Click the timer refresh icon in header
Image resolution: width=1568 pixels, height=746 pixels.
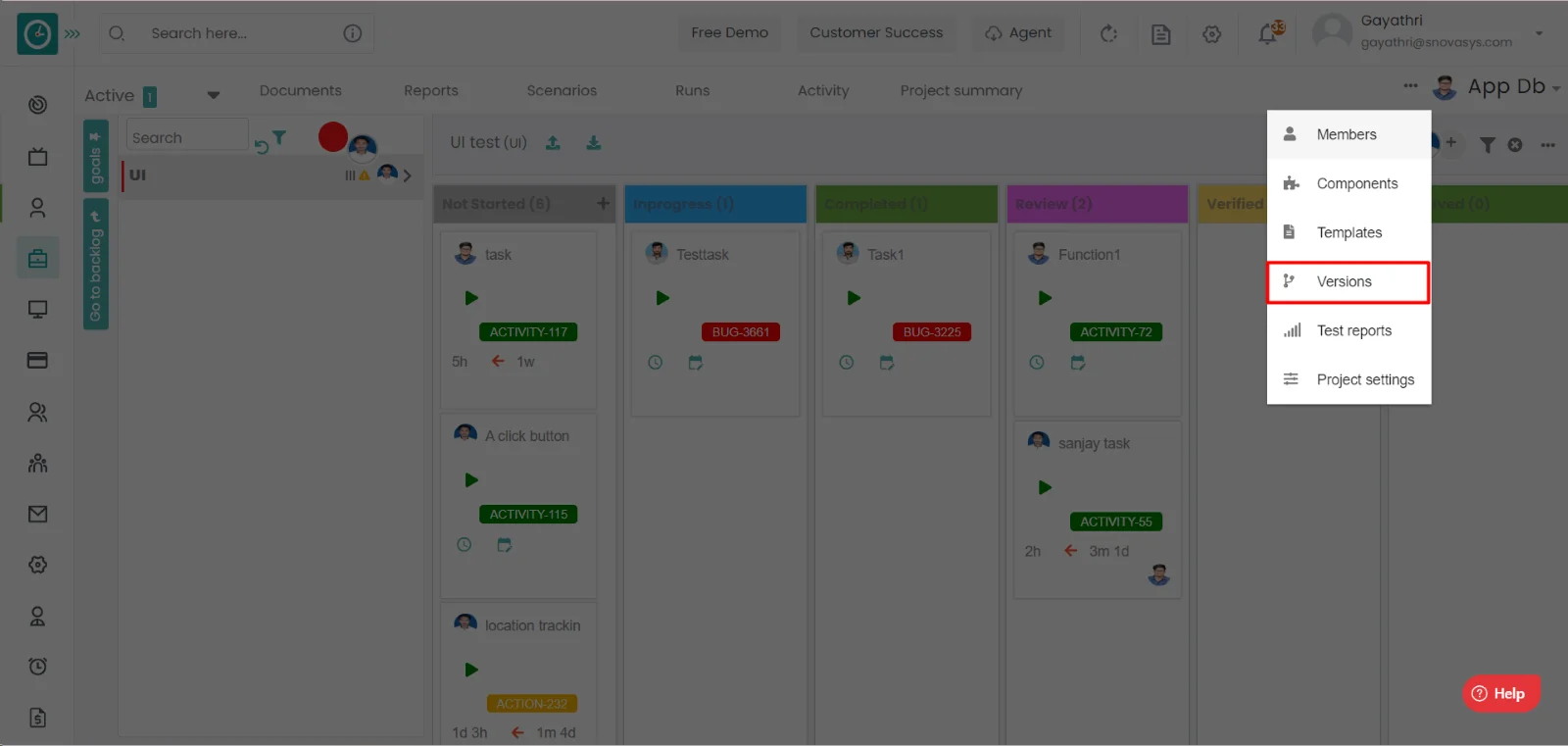tap(1108, 33)
